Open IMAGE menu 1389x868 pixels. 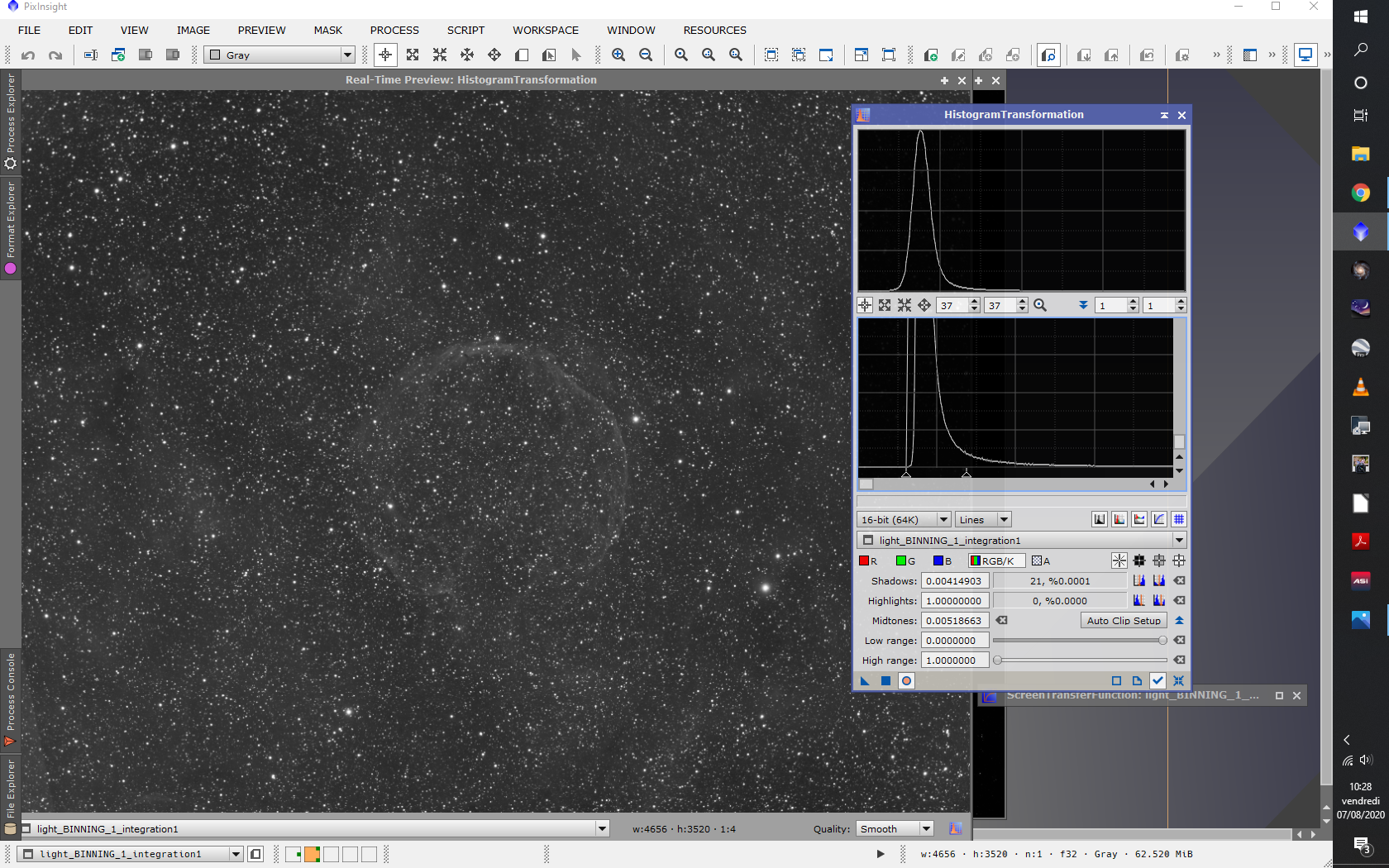(193, 31)
